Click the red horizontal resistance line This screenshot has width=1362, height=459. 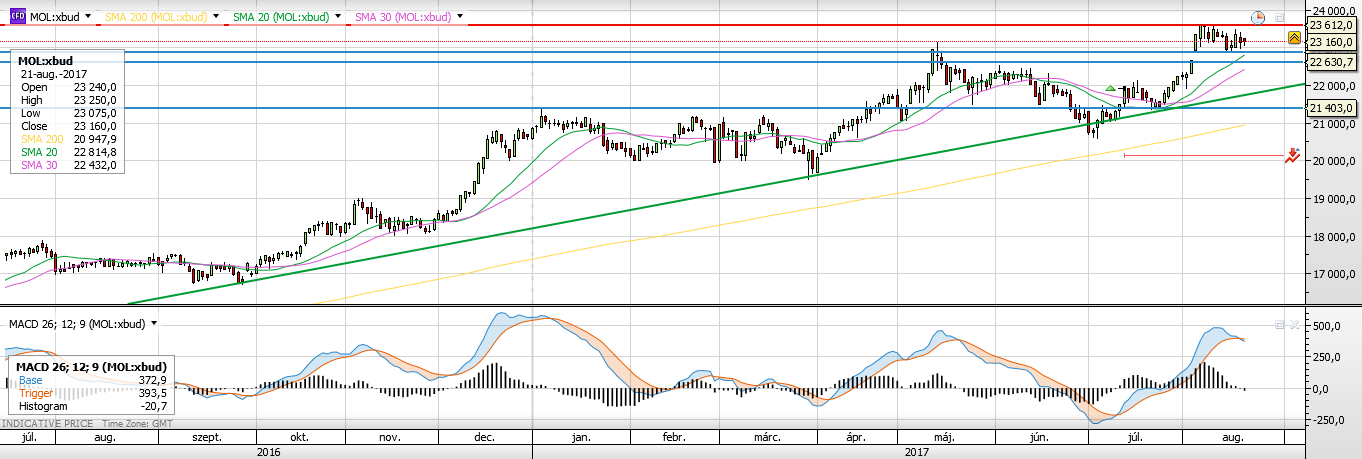click(x=650, y=25)
